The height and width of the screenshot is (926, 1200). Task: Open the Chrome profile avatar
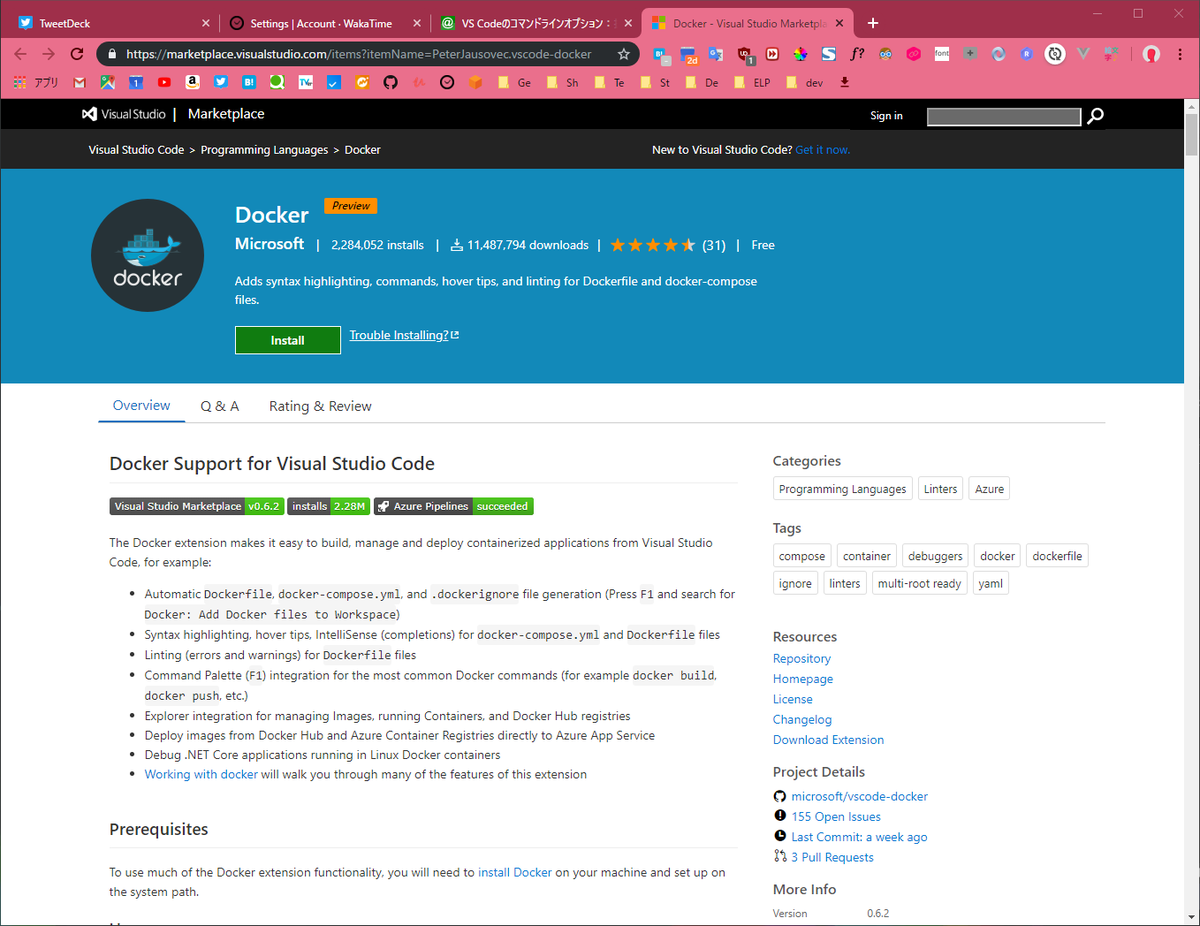point(1151,54)
